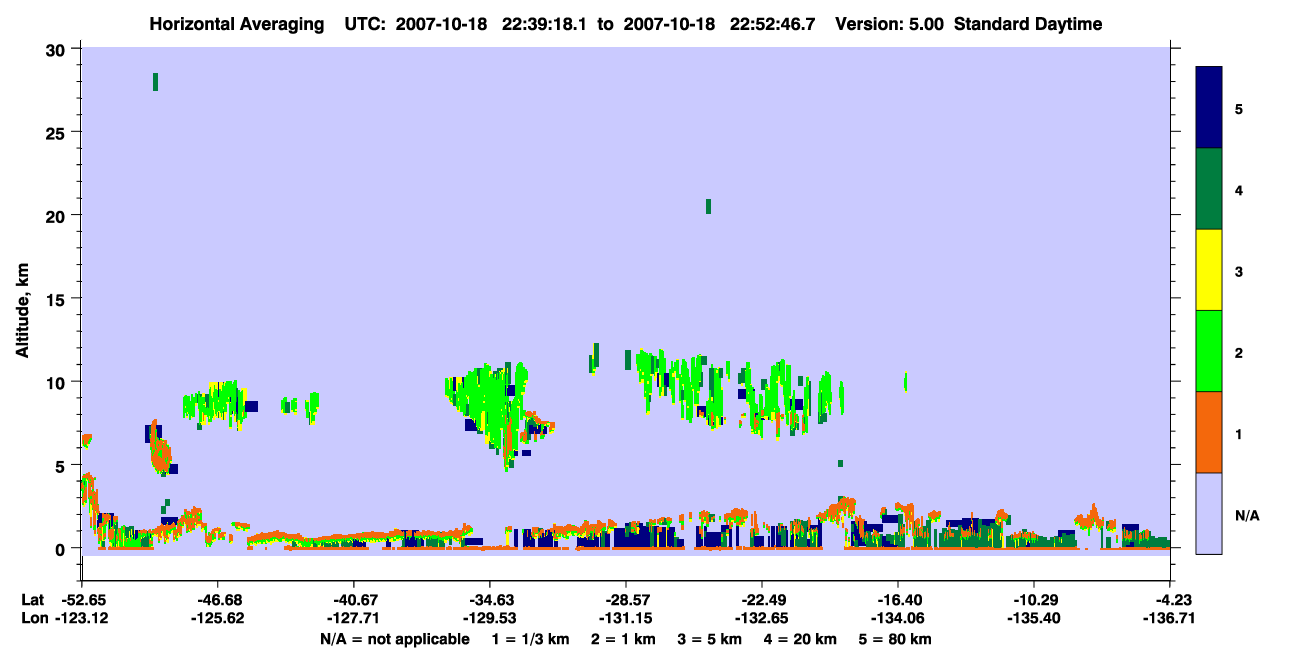Click the longitude value -134.06

point(898,618)
